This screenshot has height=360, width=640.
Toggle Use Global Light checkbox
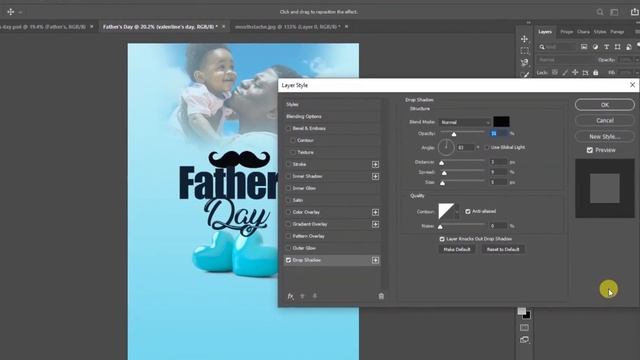coord(487,147)
